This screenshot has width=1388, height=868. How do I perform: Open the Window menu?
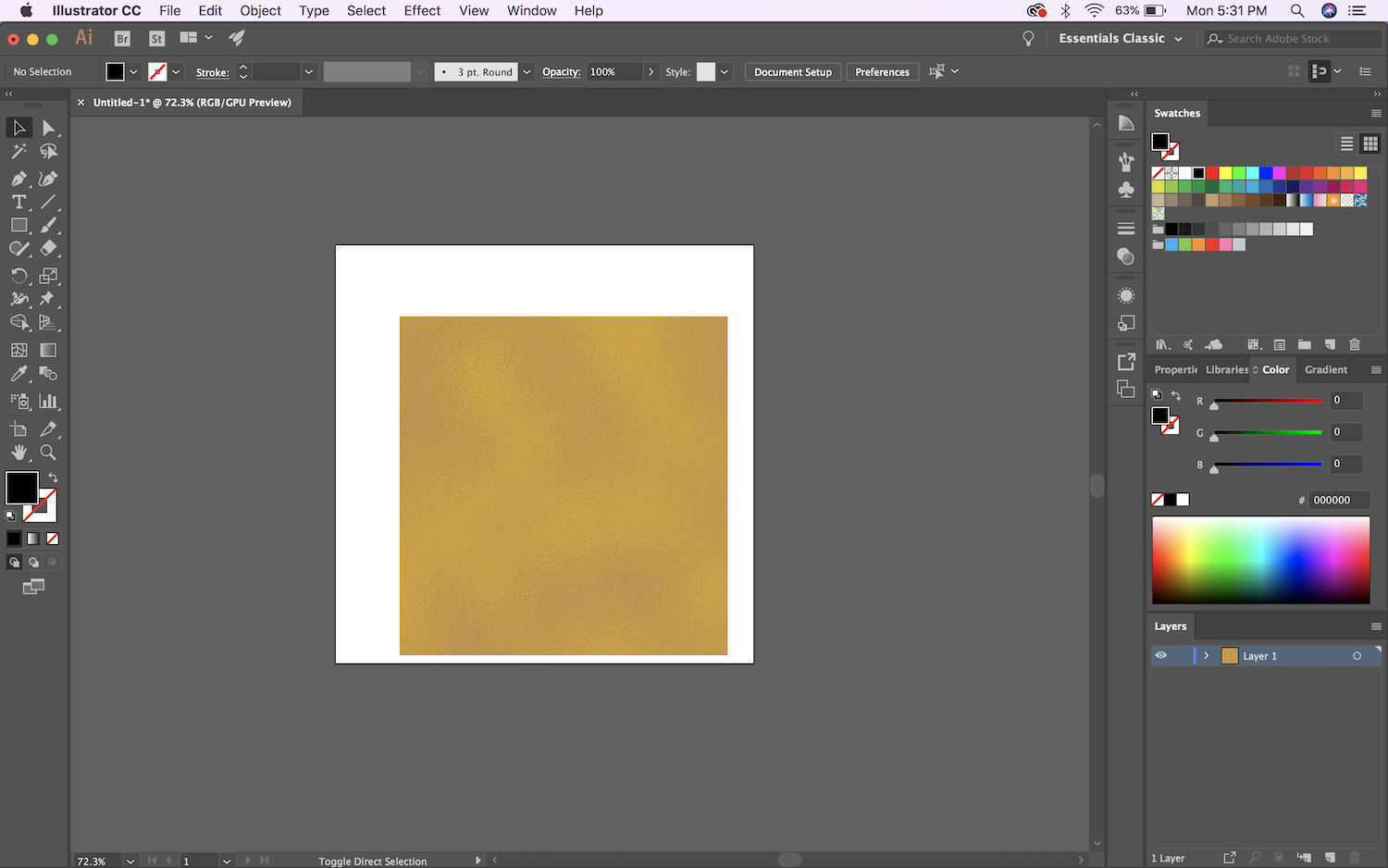point(531,11)
